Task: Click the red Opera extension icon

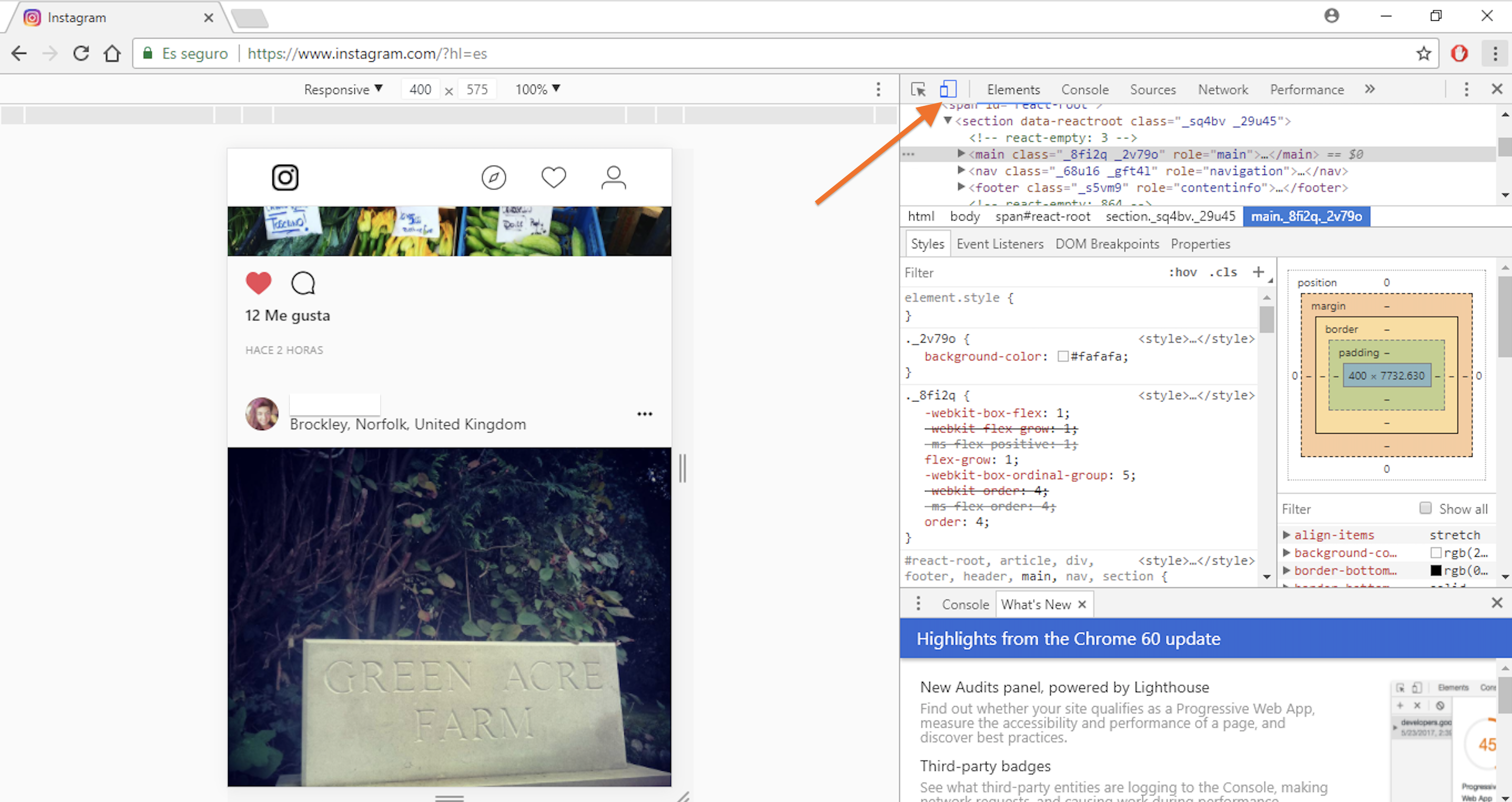Action: pyautogui.click(x=1459, y=53)
